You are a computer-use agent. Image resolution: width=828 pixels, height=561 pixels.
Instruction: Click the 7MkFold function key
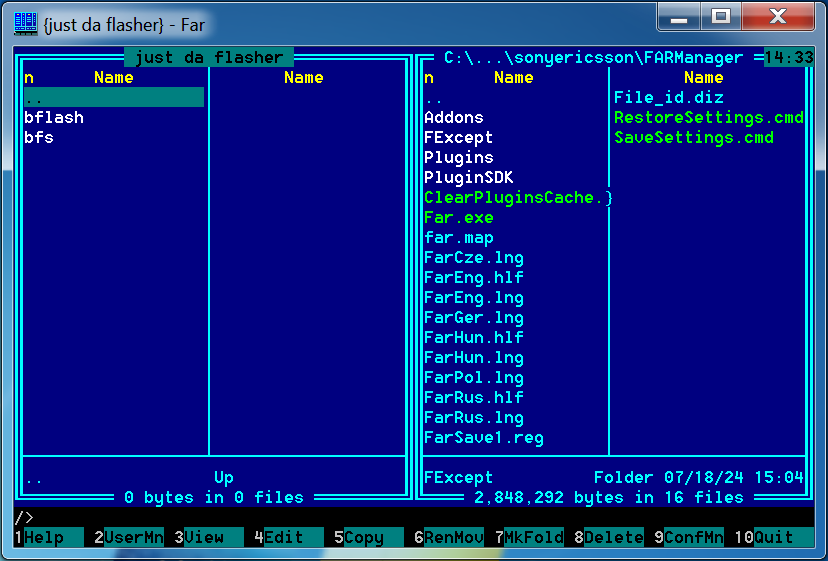coord(529,537)
